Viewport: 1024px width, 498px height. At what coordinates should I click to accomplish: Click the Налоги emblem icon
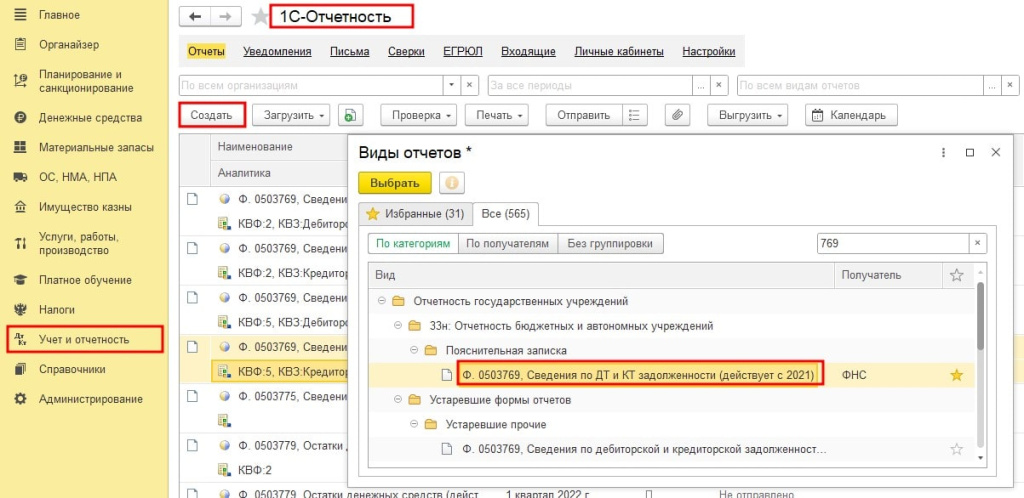(x=20, y=309)
